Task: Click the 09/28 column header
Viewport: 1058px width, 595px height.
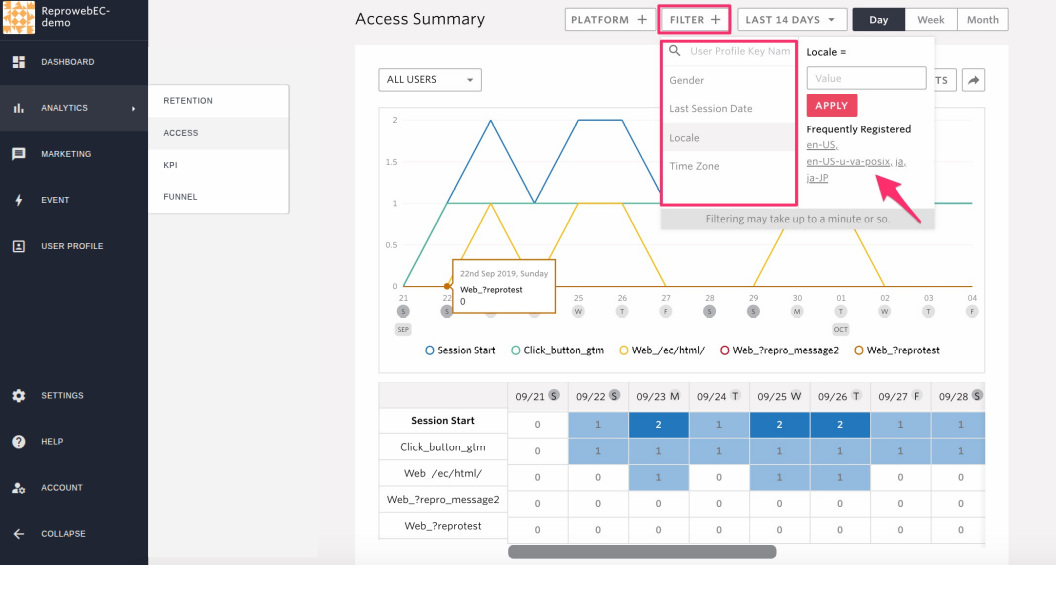Action: tap(959, 397)
